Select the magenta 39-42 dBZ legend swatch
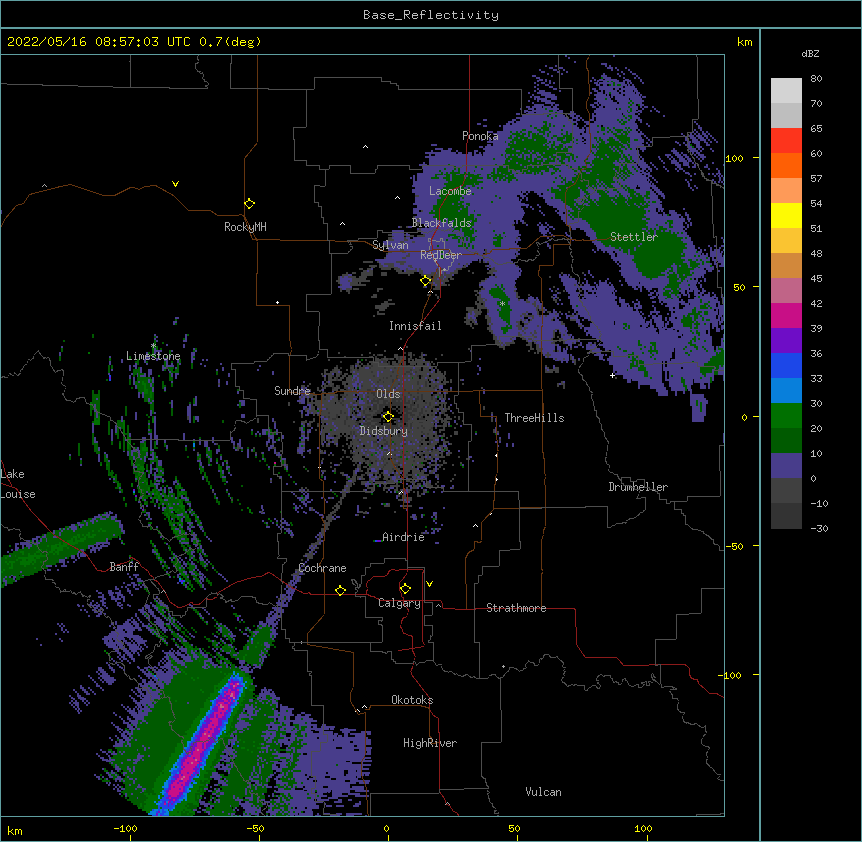862x842 pixels. [x=786, y=315]
